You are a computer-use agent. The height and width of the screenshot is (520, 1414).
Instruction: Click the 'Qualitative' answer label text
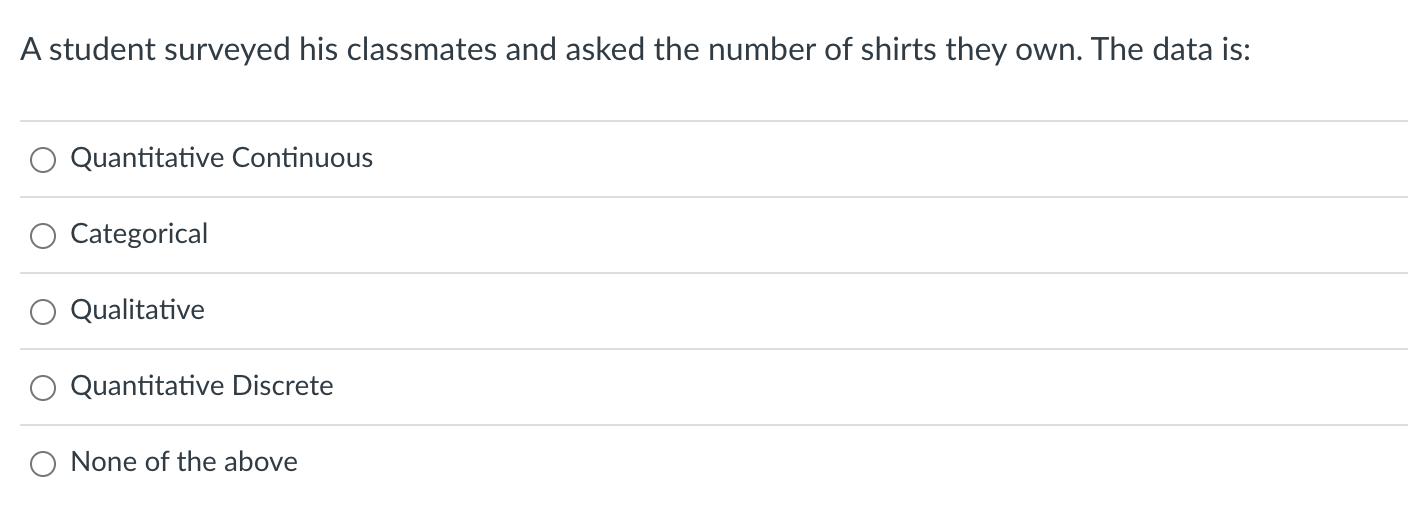(138, 310)
